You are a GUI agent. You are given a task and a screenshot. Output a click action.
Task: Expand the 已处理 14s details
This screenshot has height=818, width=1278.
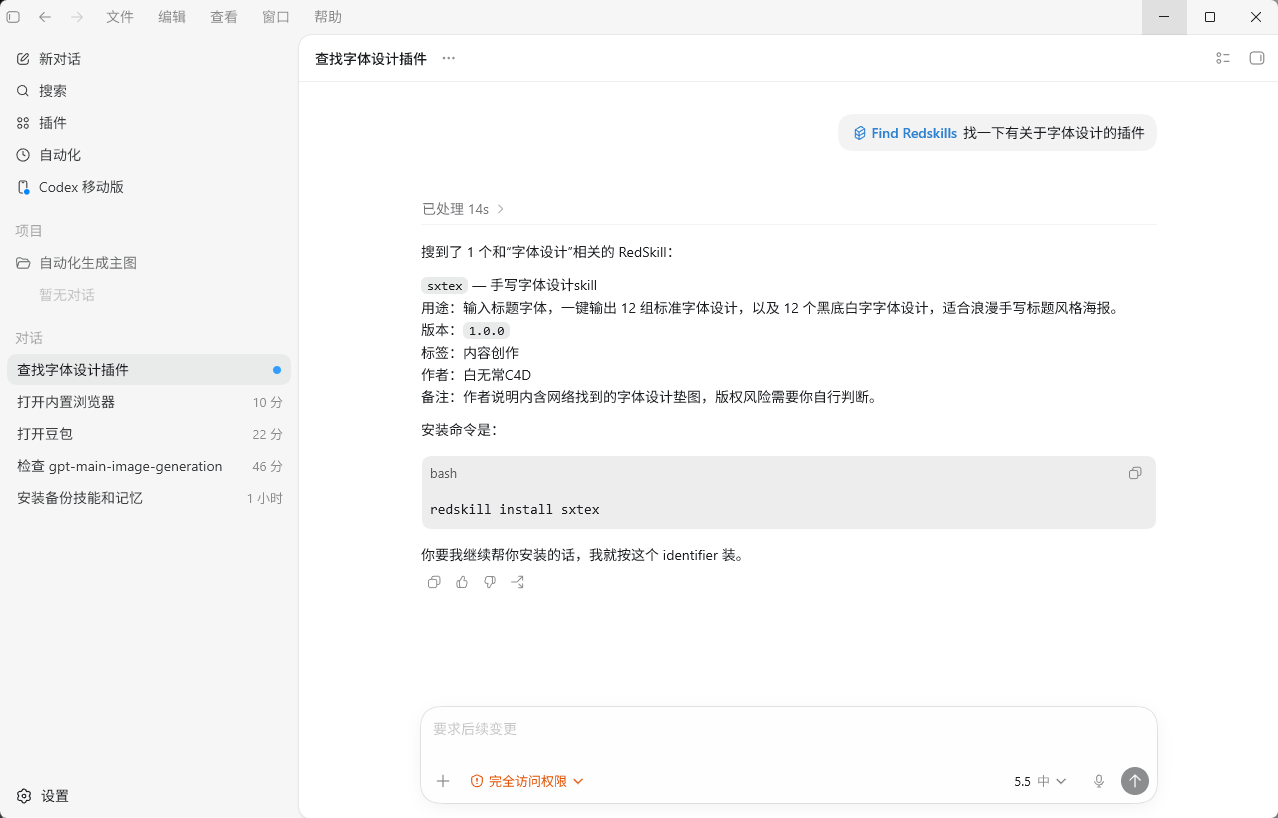pyautogui.click(x=464, y=209)
